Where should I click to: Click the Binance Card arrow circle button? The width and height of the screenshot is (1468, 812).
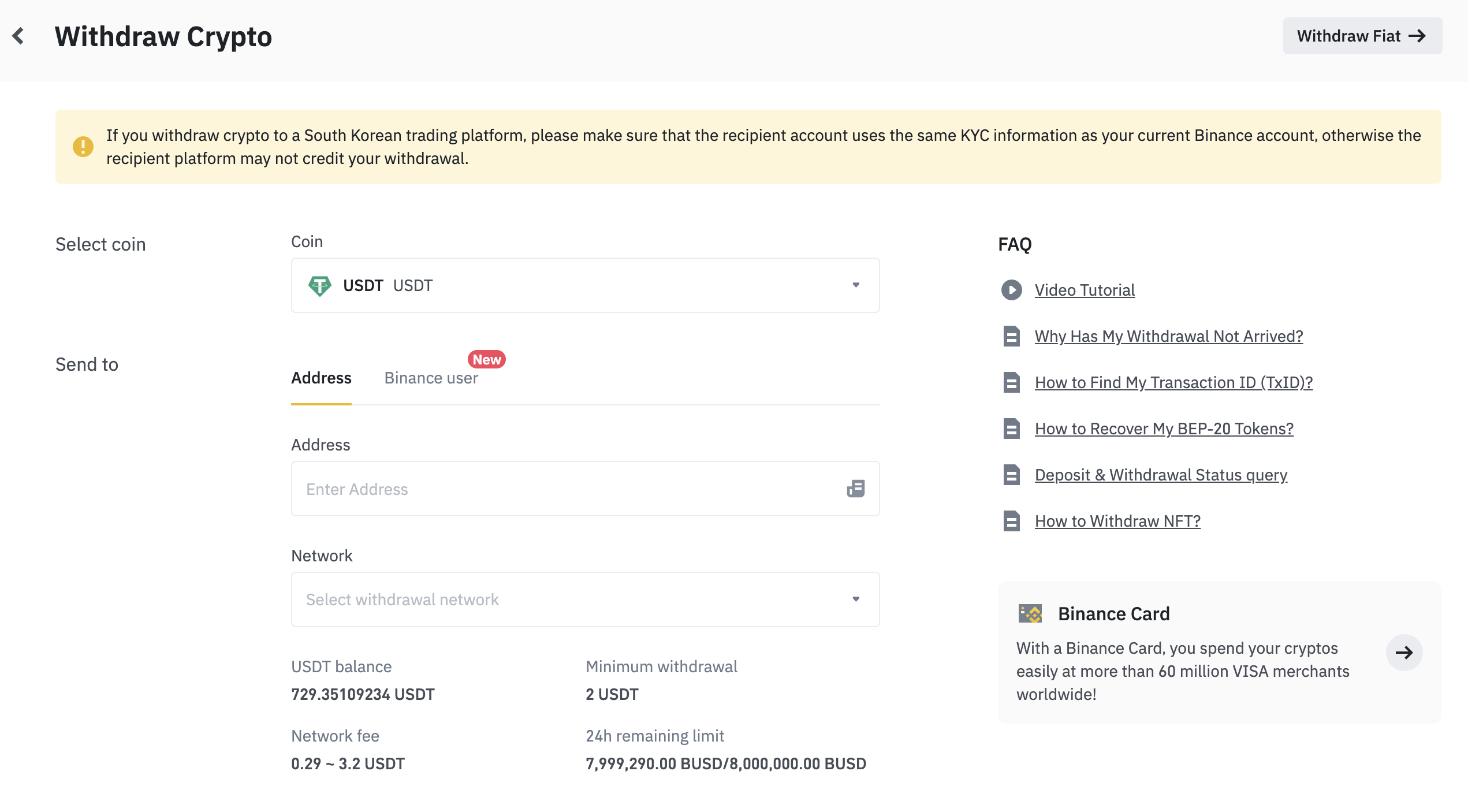[1404, 653]
